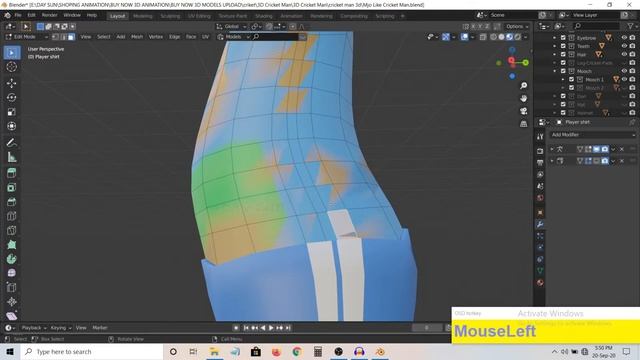
Task: Uncheck the Eyebrow collection checkbox
Action: (x=563, y=38)
